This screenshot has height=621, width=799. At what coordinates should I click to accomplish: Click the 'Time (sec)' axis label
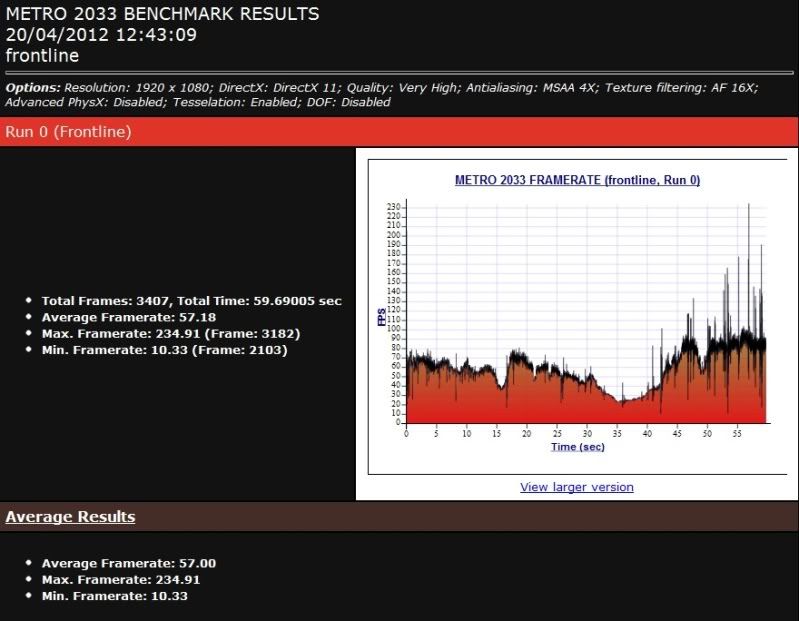(577, 447)
